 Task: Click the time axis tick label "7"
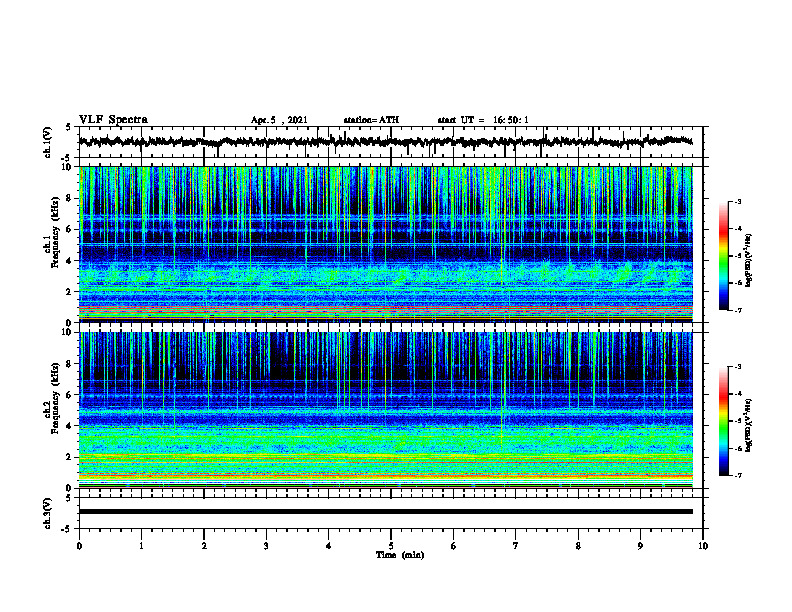point(516,546)
